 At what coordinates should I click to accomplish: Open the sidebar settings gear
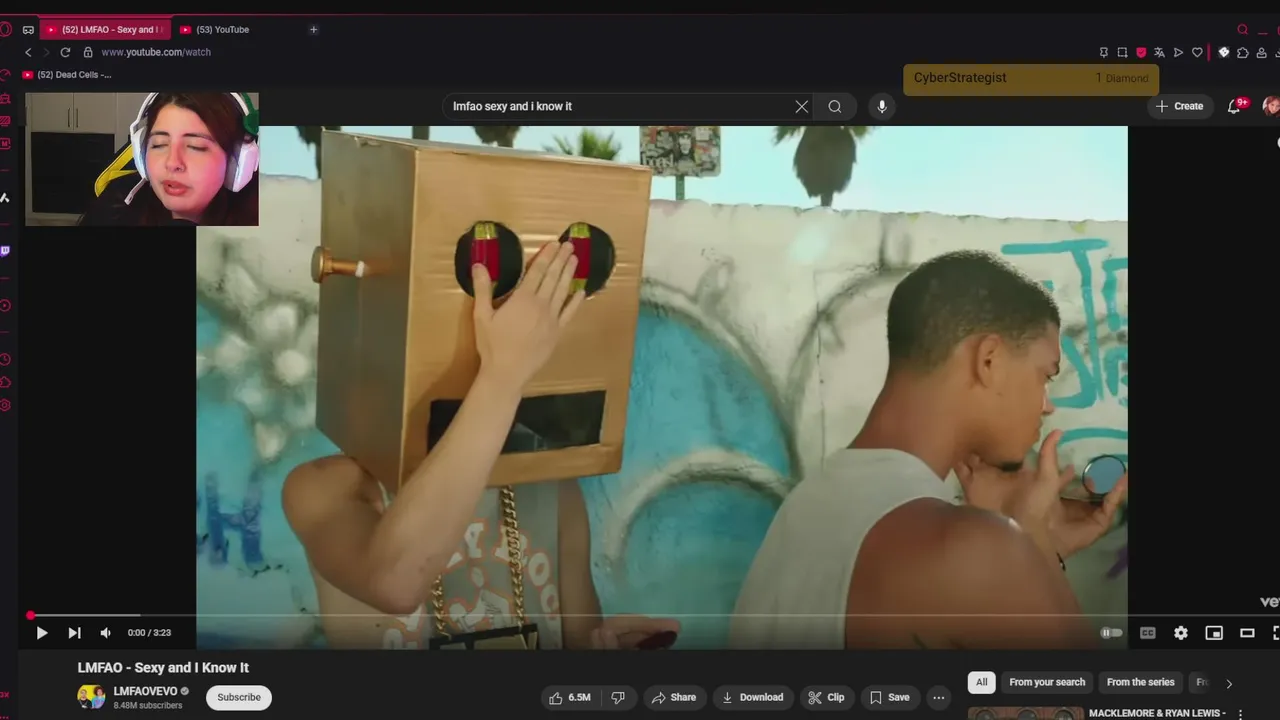(5, 405)
